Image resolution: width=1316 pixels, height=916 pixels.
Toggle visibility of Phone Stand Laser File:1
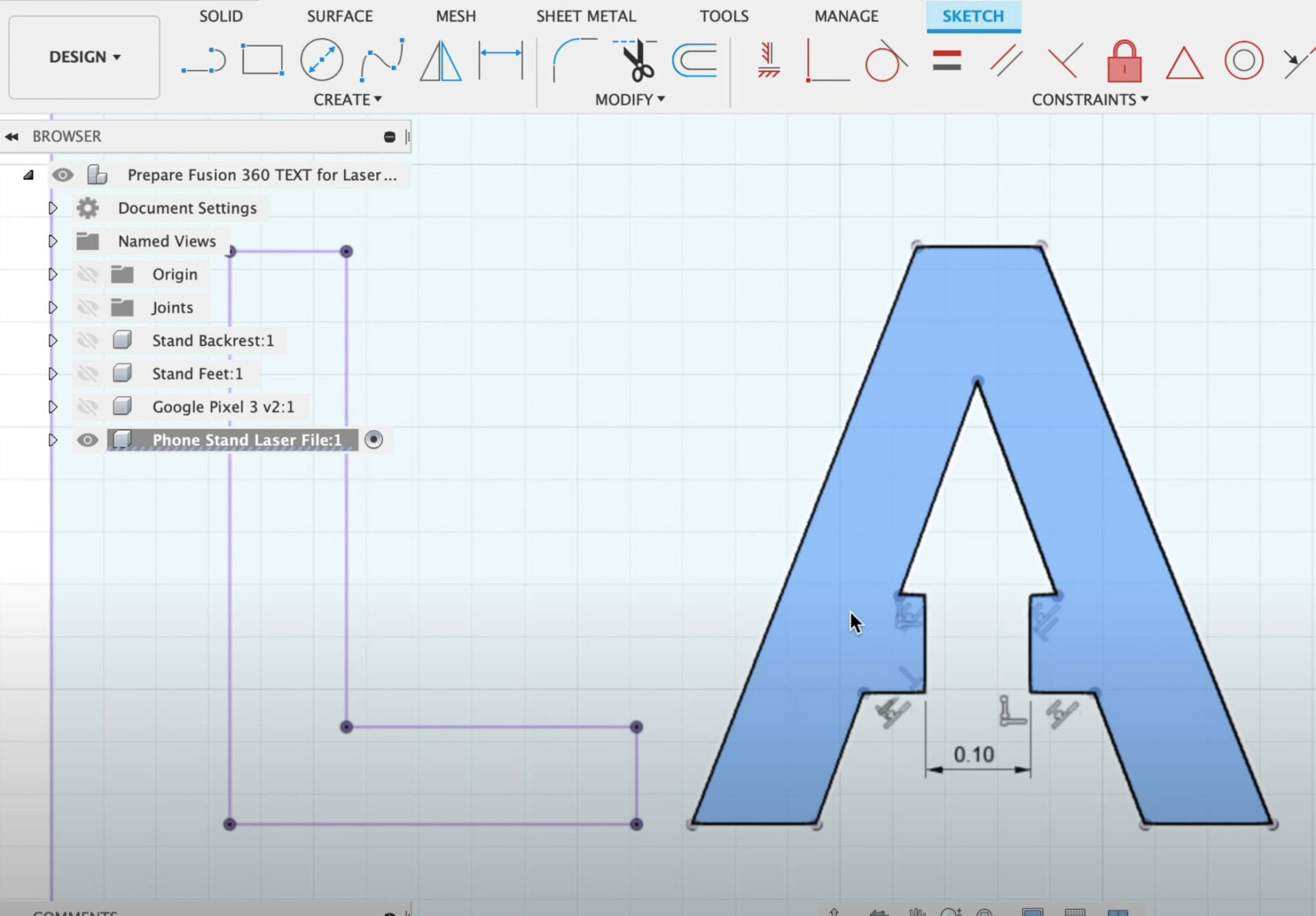pos(87,440)
